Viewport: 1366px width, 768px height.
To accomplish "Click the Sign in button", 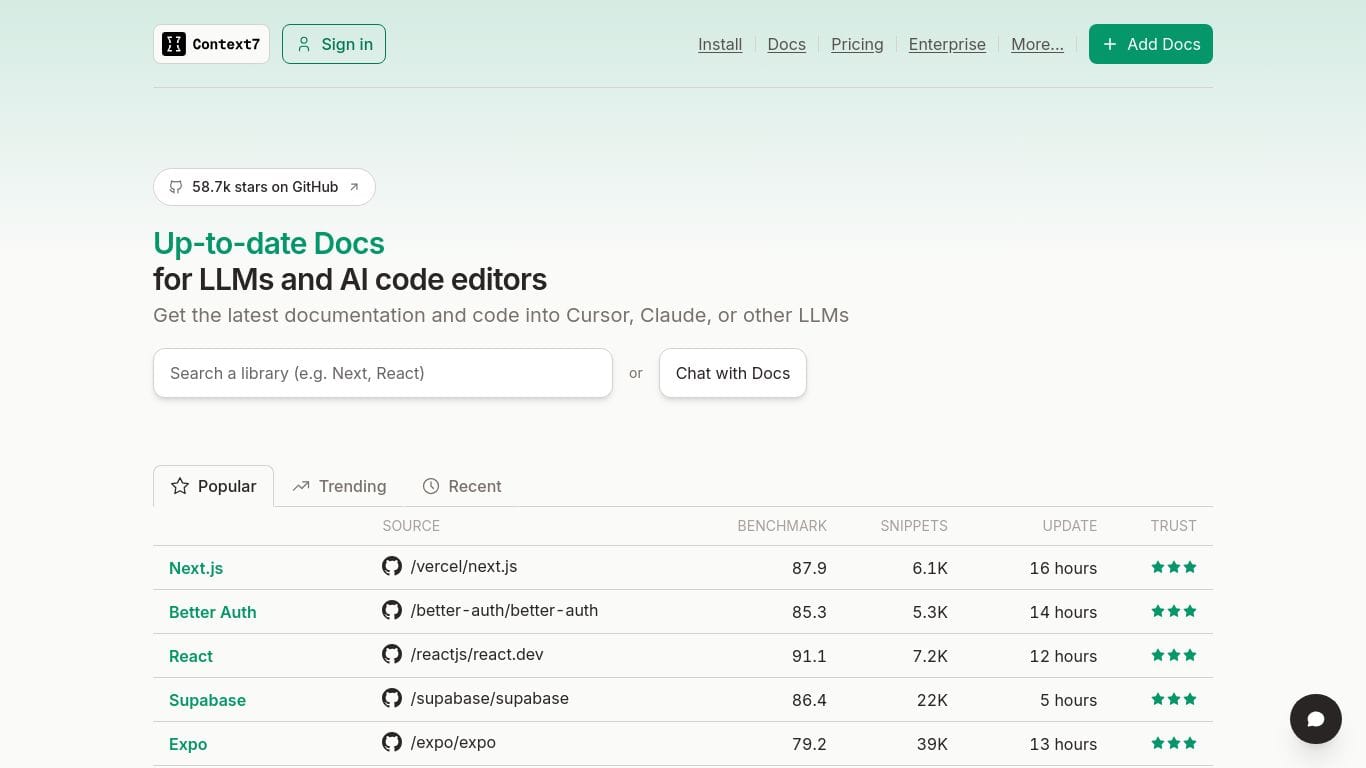I will 334,44.
